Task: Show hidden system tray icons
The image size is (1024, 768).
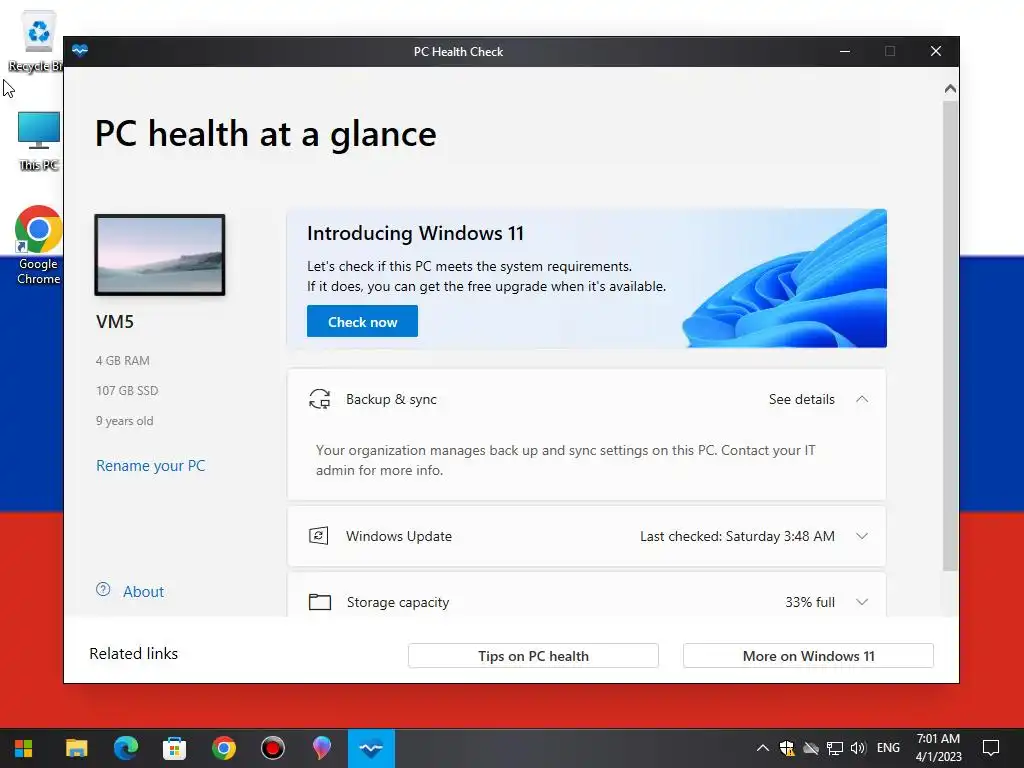Action: coord(762,748)
